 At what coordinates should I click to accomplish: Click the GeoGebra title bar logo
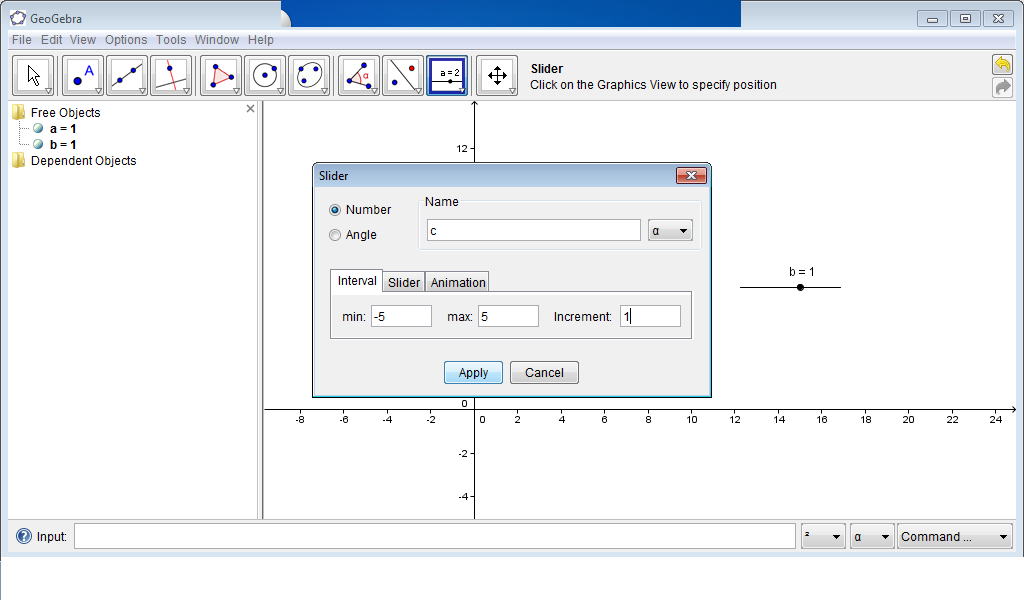[x=18, y=18]
